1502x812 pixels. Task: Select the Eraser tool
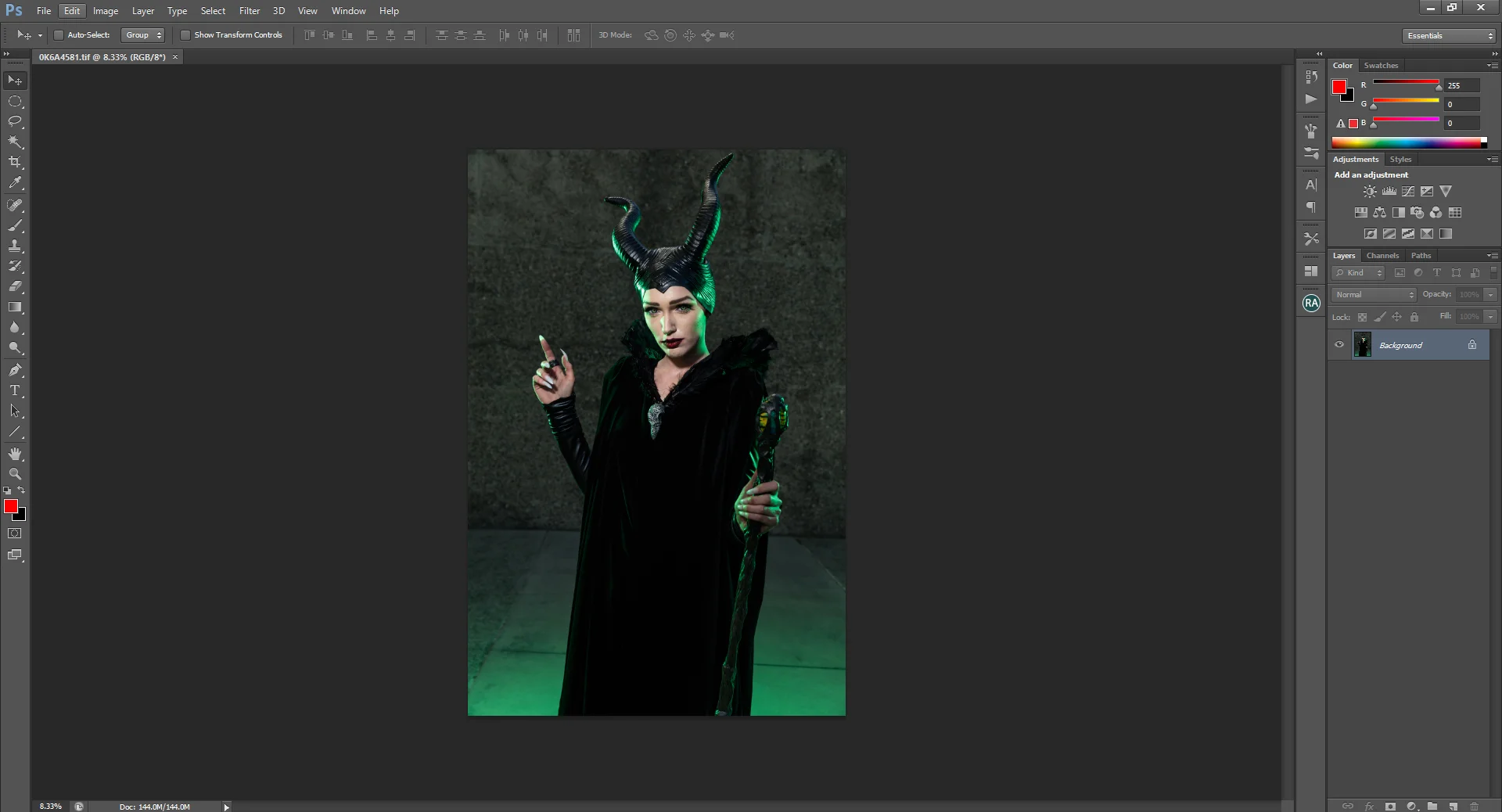click(x=15, y=286)
